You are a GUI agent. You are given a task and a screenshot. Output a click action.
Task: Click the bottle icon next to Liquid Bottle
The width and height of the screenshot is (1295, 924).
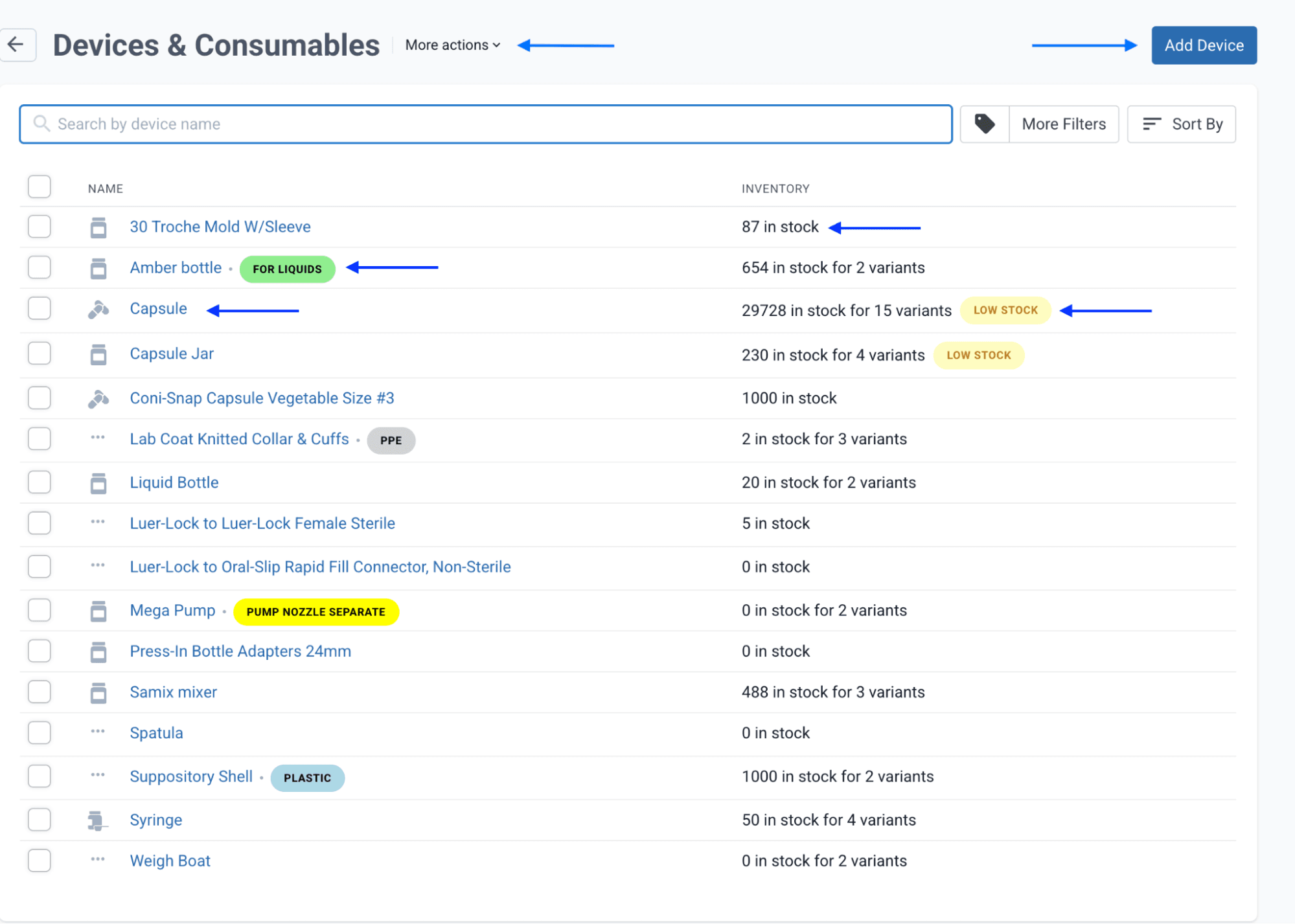point(98,483)
